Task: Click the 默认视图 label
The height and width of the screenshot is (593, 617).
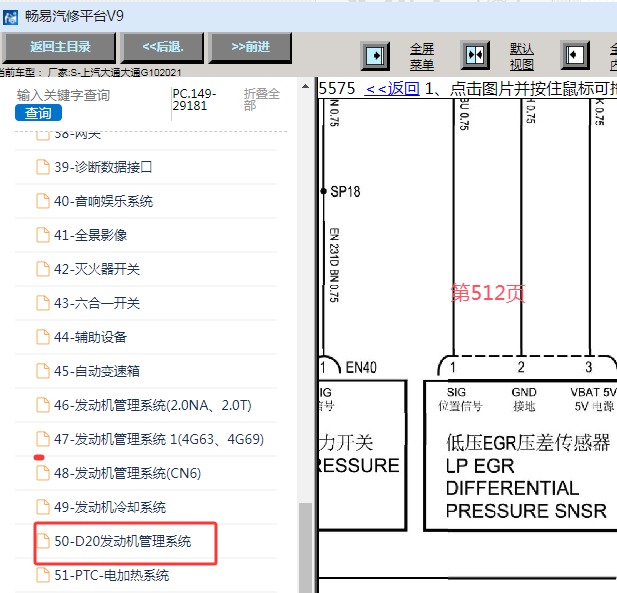Action: 522,57
